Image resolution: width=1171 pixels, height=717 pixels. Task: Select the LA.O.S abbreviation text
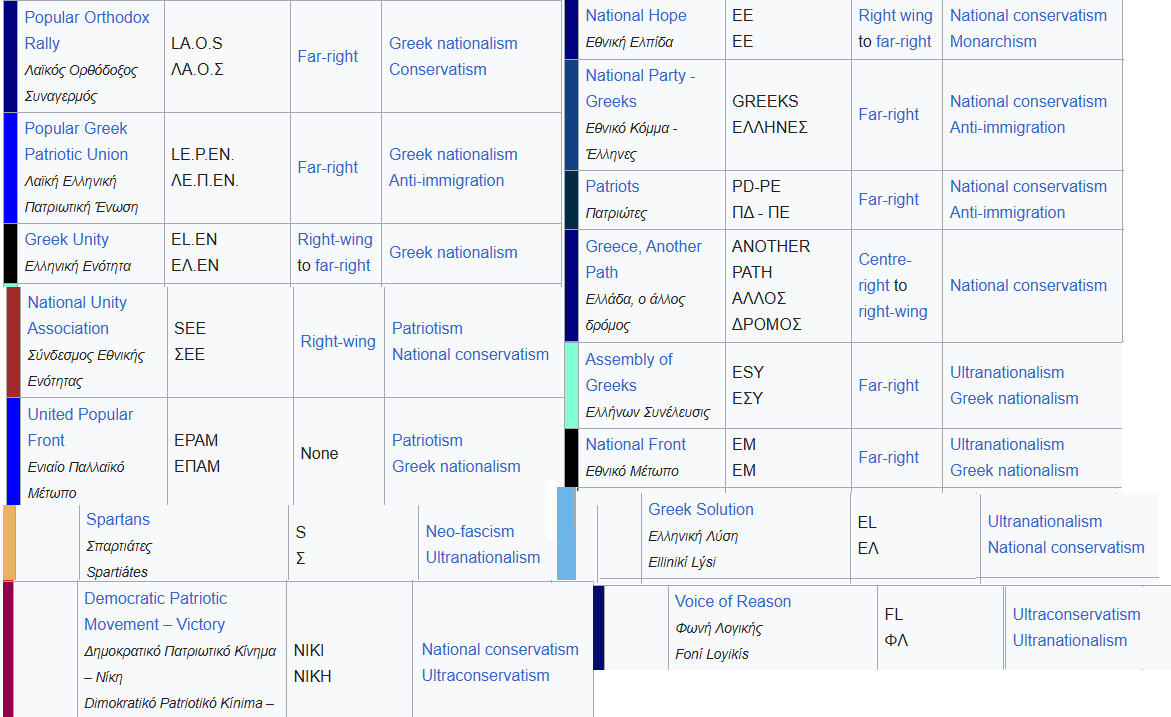pyautogui.click(x=196, y=43)
